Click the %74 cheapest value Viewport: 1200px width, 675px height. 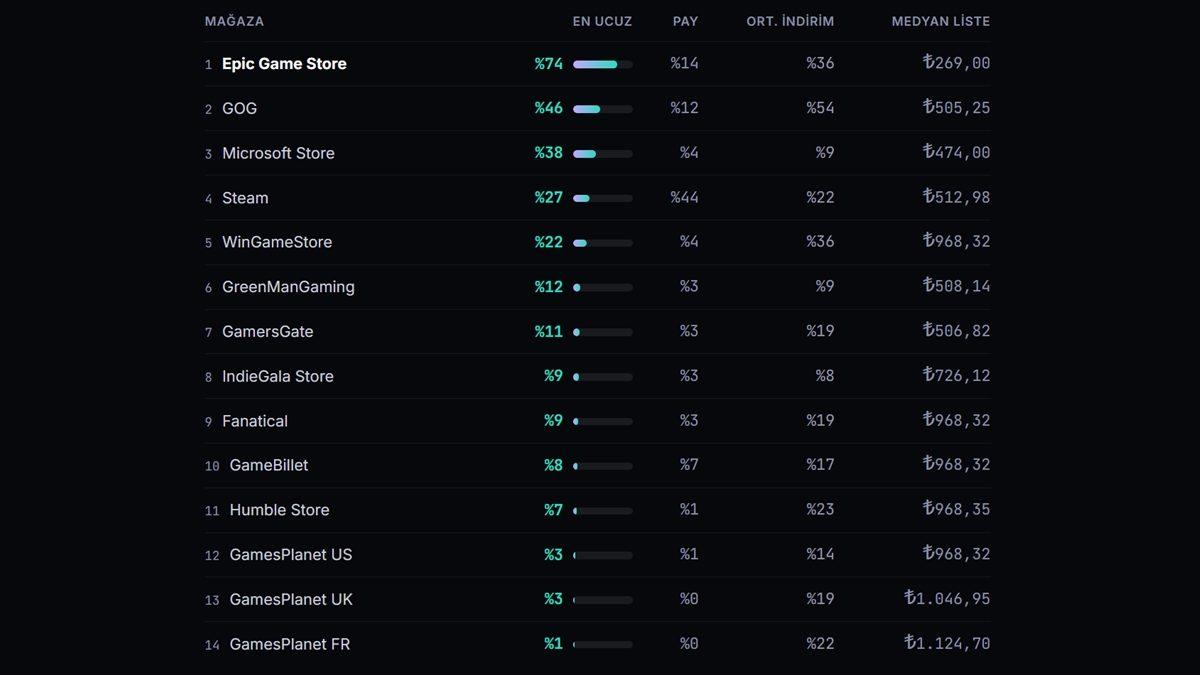[x=549, y=64]
